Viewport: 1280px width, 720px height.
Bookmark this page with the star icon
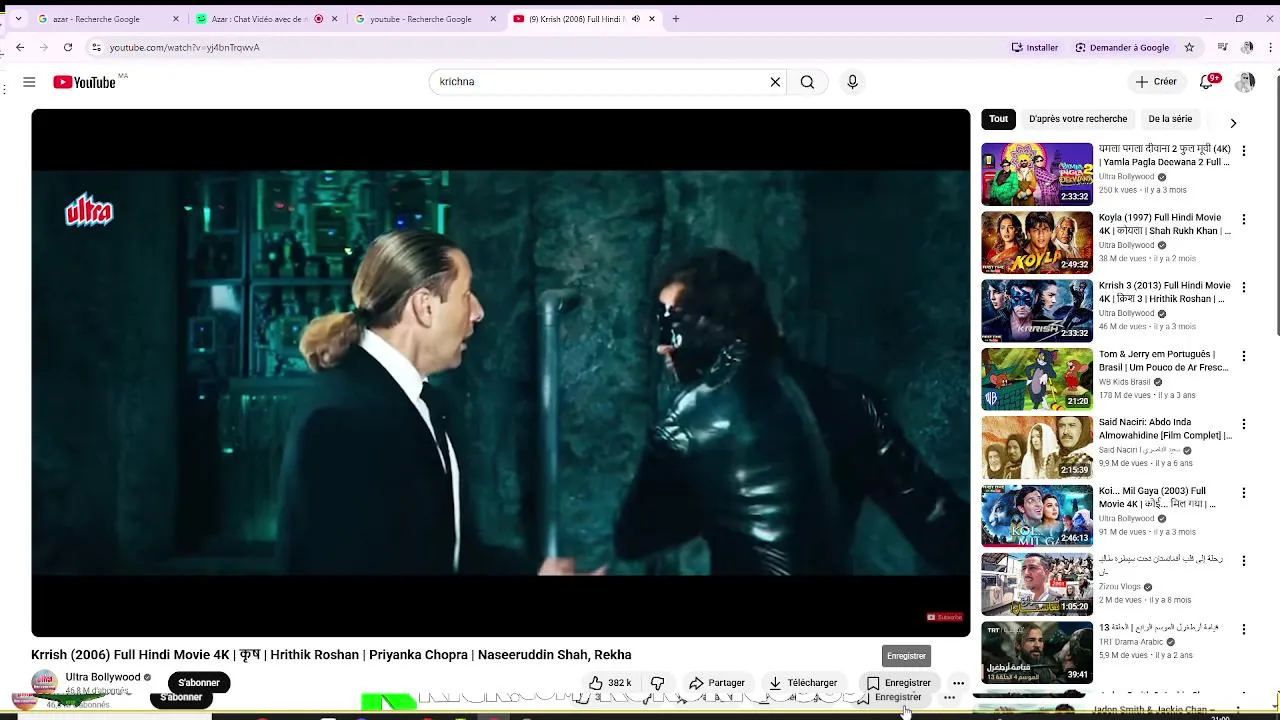[x=1189, y=47]
